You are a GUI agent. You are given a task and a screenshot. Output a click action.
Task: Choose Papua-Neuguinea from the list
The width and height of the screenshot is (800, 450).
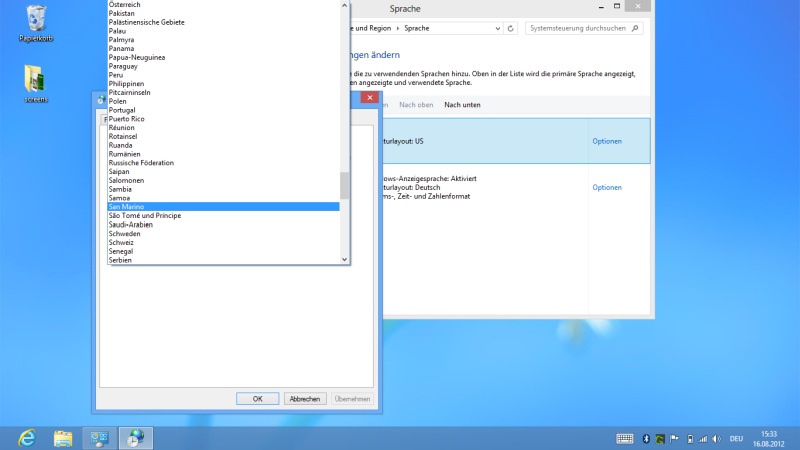[223, 57]
